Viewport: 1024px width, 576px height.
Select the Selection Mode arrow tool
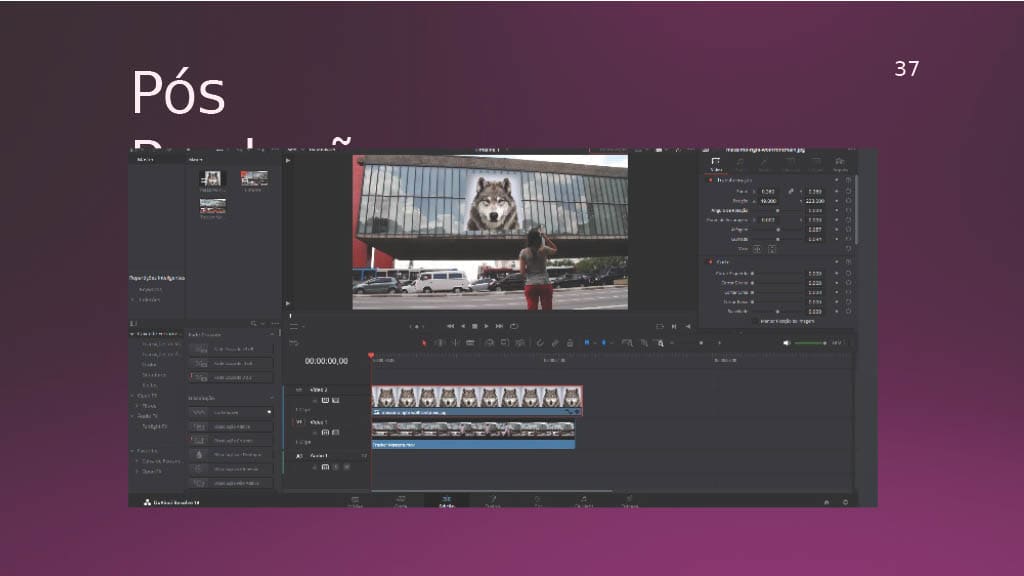(424, 343)
